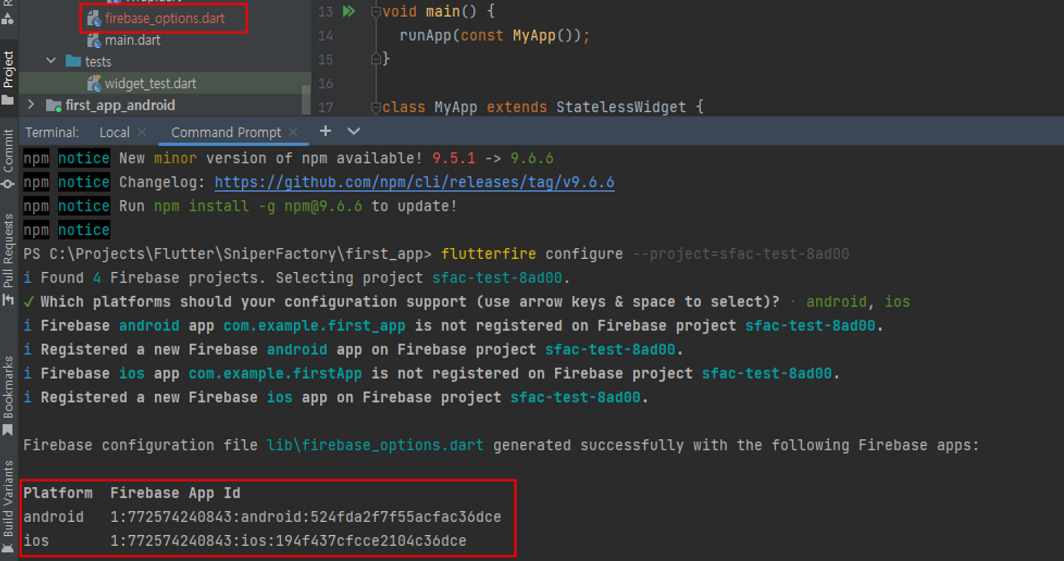
Task: Click the widget_test.dart file icon
Action: [94, 83]
